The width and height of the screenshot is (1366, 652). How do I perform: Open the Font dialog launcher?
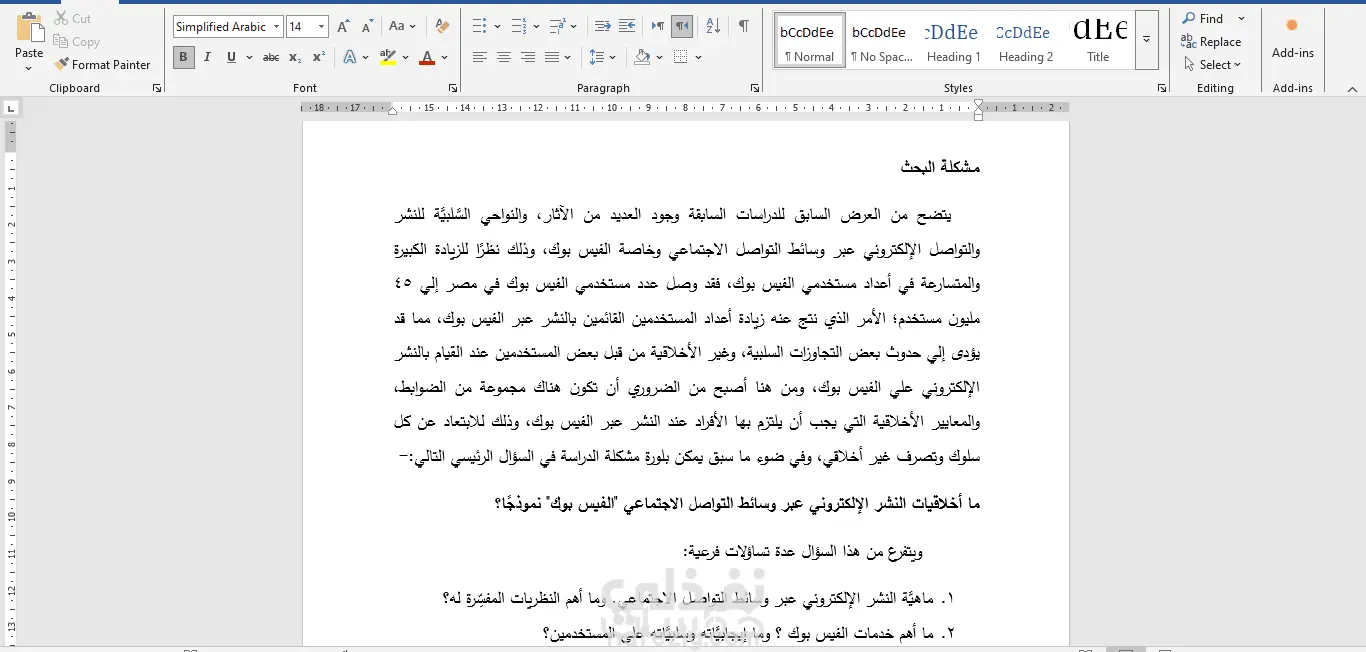pyautogui.click(x=453, y=88)
